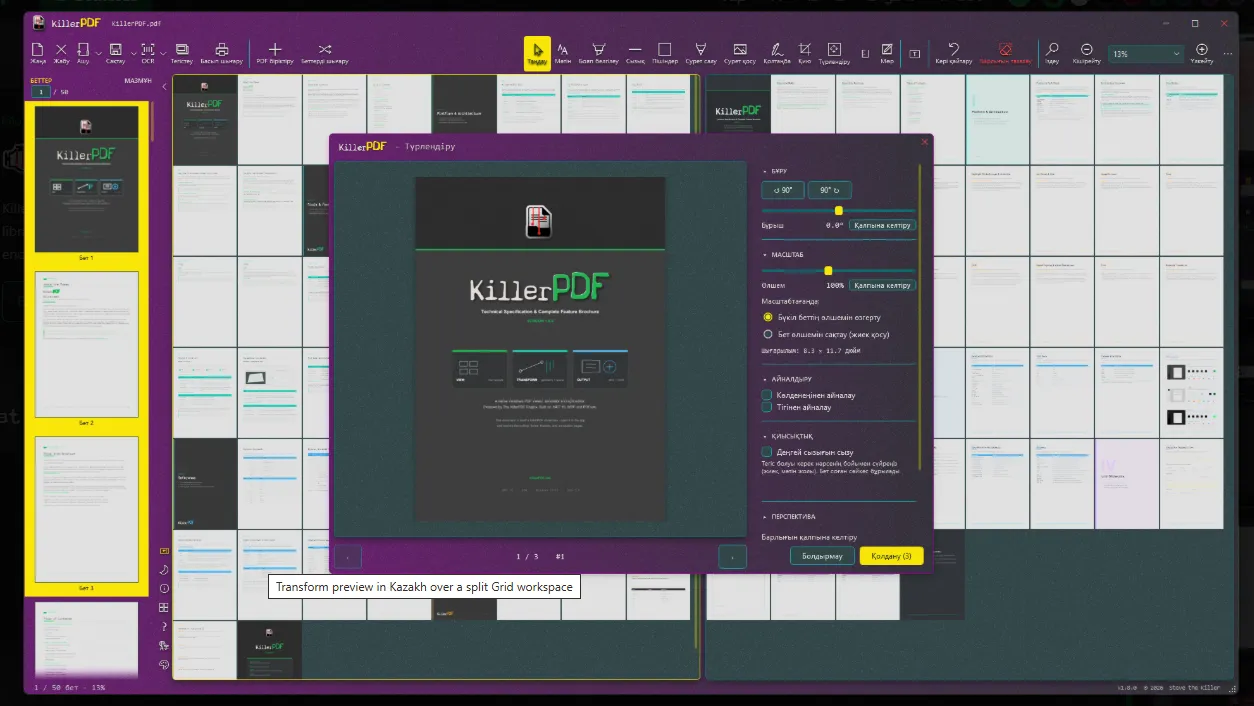Click the text box icon beside Мөр

[915, 52]
